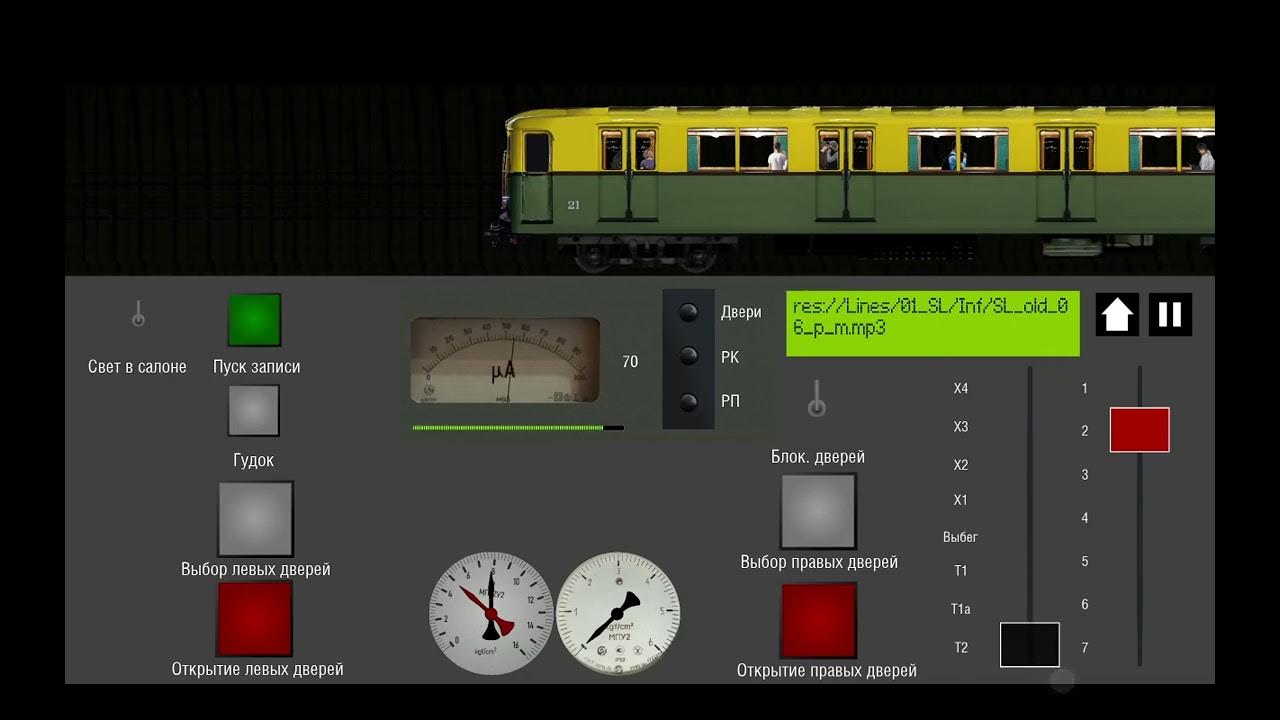Click brake valve position 3 label
This screenshot has width=1280, height=720.
(x=1085, y=475)
